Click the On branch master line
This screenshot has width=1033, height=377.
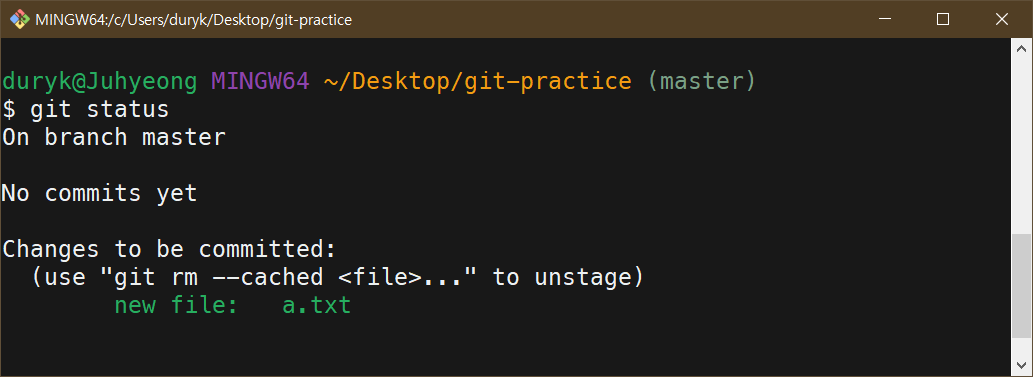tap(113, 137)
